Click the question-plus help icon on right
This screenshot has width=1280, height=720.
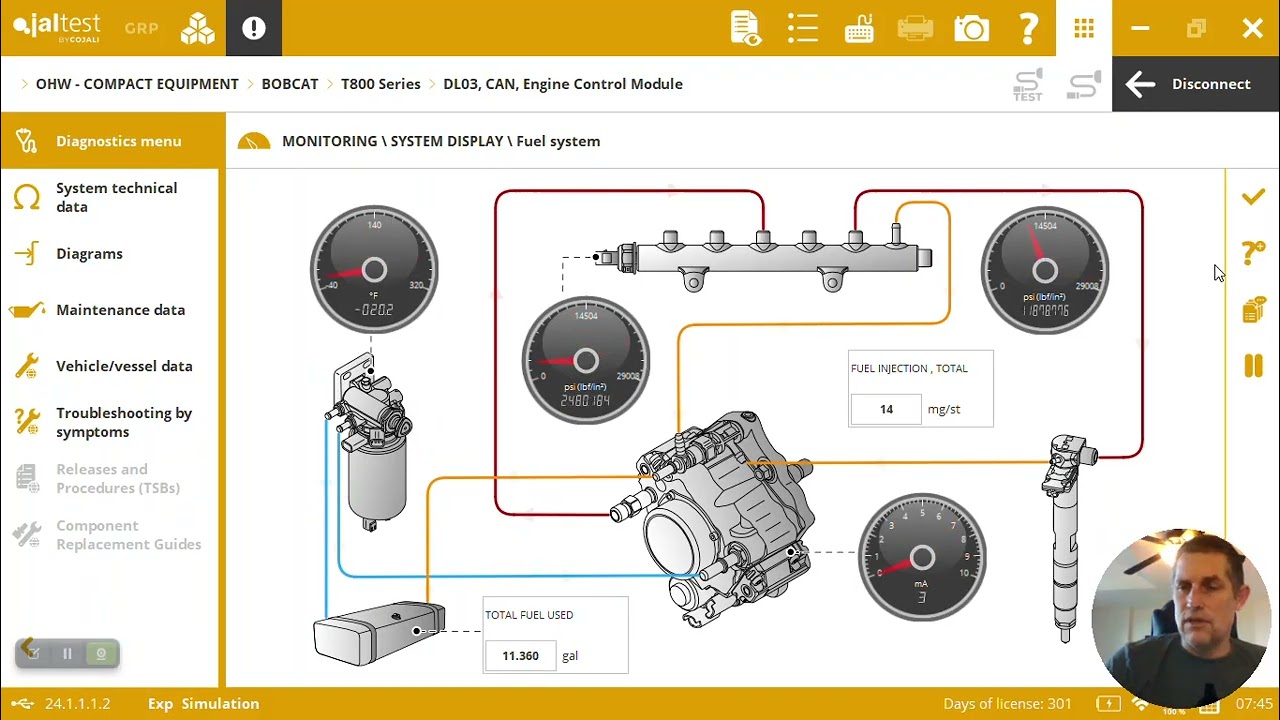[x=1253, y=253]
